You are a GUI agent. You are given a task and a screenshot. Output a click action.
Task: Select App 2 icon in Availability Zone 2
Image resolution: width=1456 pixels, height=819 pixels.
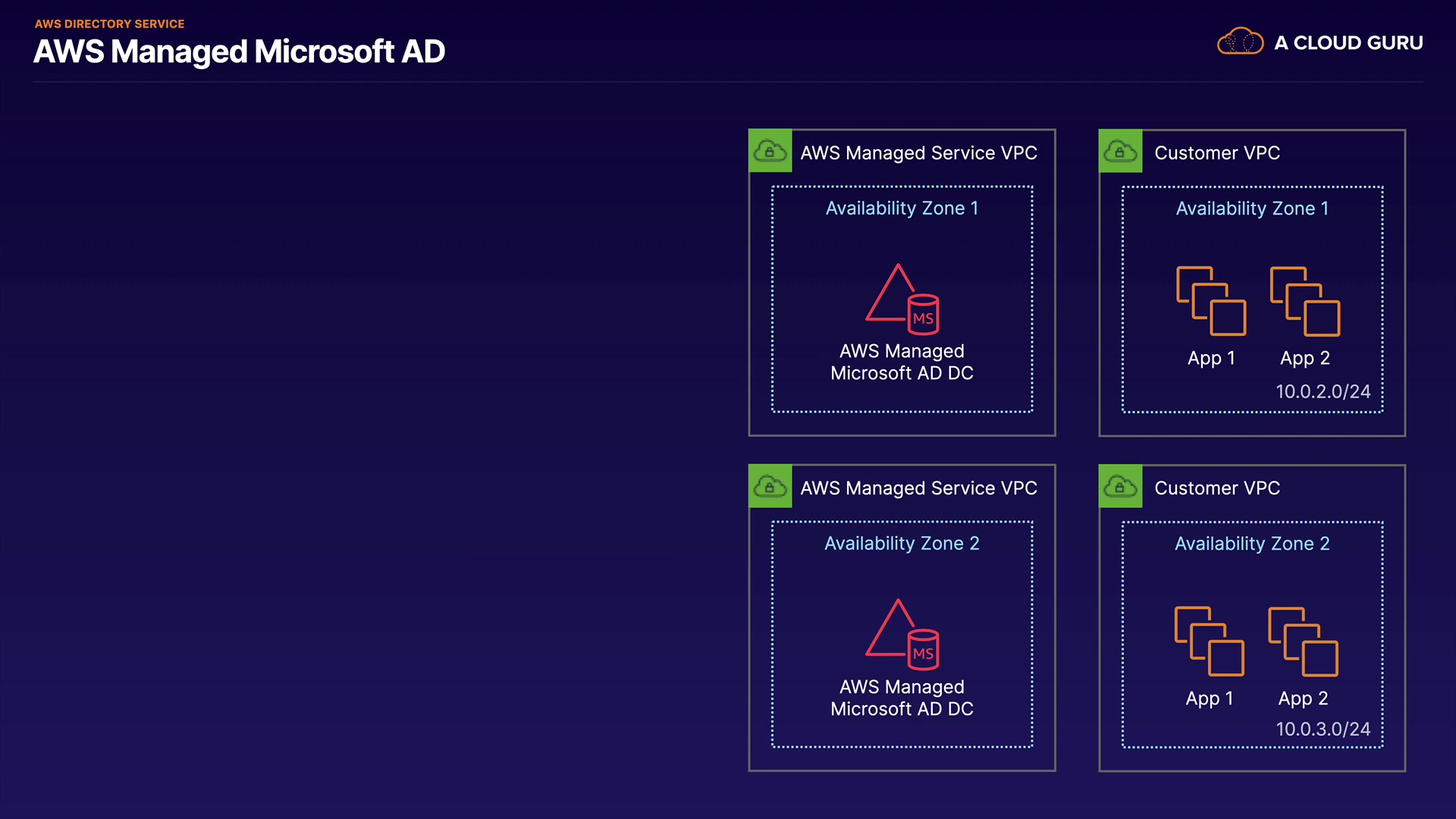1304,641
